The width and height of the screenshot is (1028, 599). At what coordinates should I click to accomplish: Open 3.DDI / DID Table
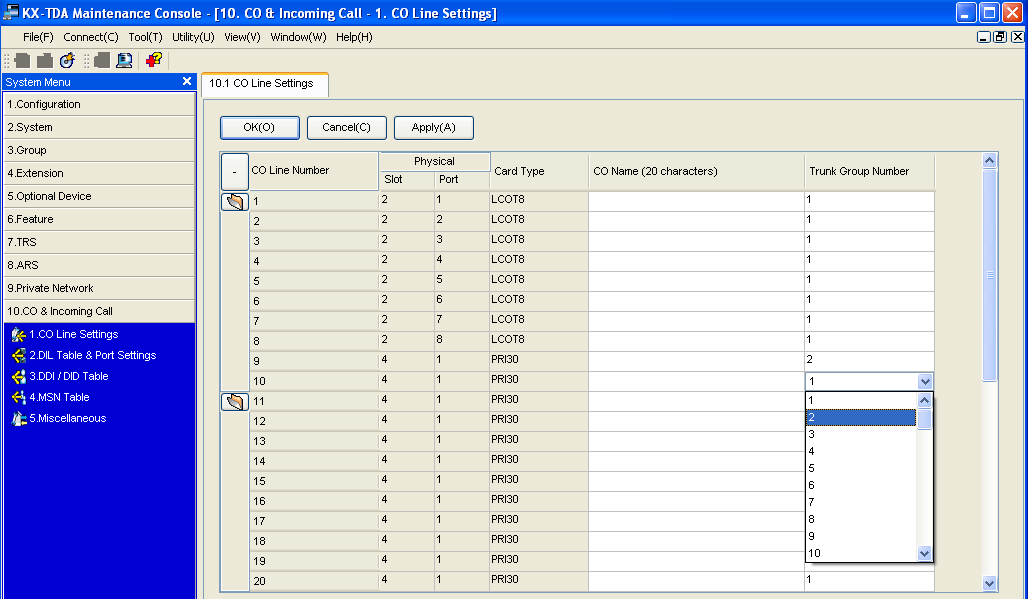[69, 376]
